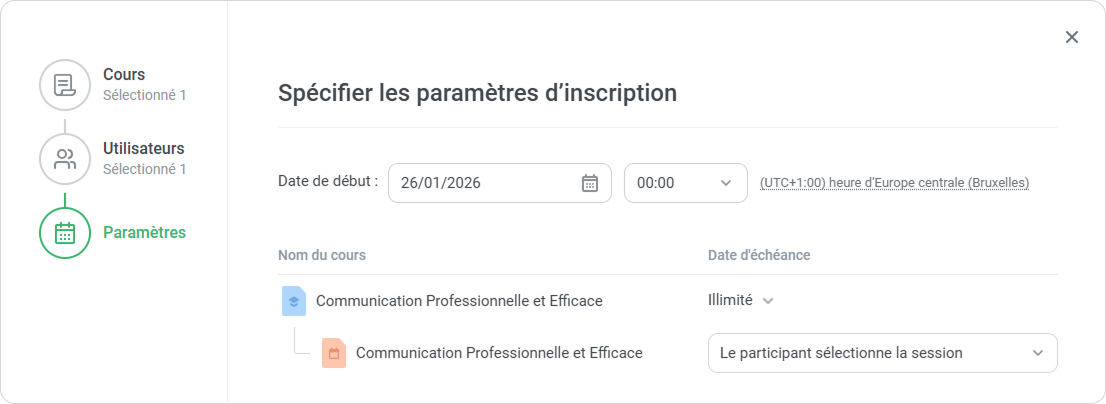This screenshot has height=404, width=1106.
Task: Click the top-level course name row
Action: point(459,300)
